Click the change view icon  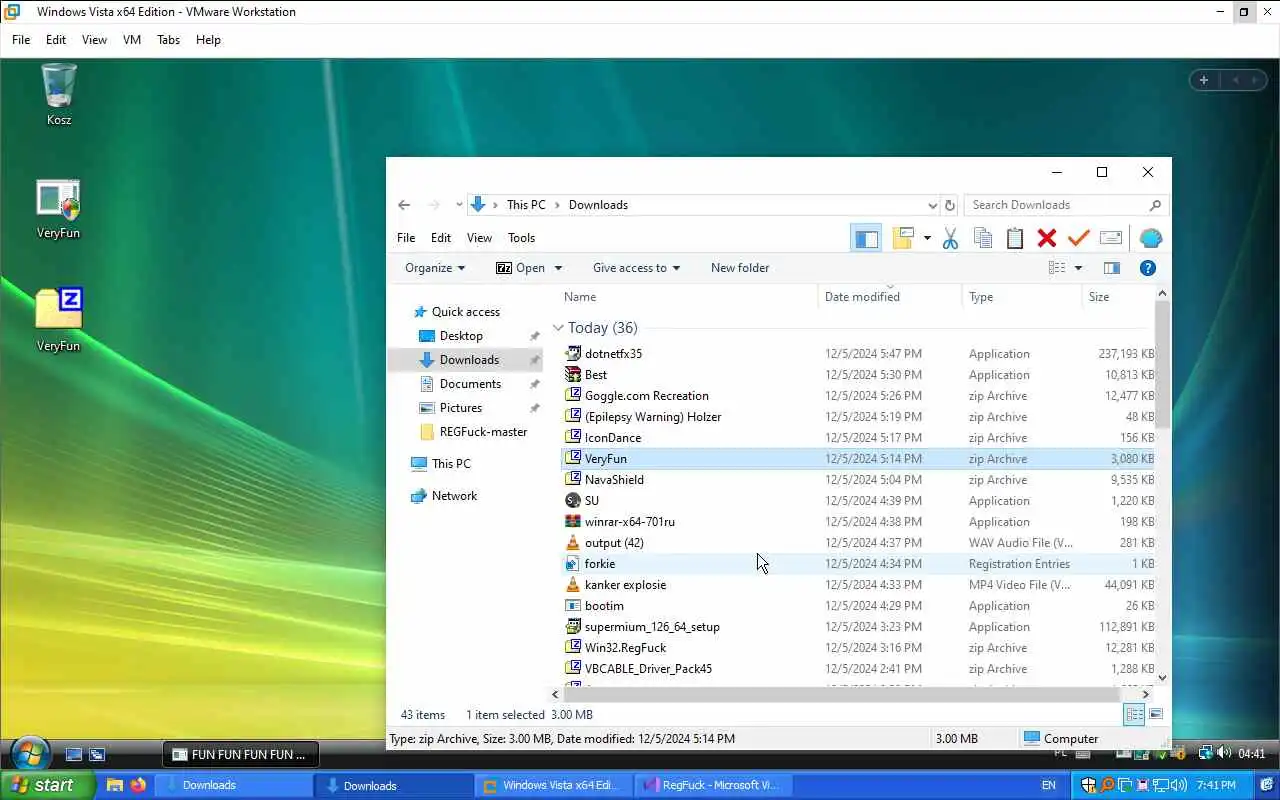point(1057,268)
